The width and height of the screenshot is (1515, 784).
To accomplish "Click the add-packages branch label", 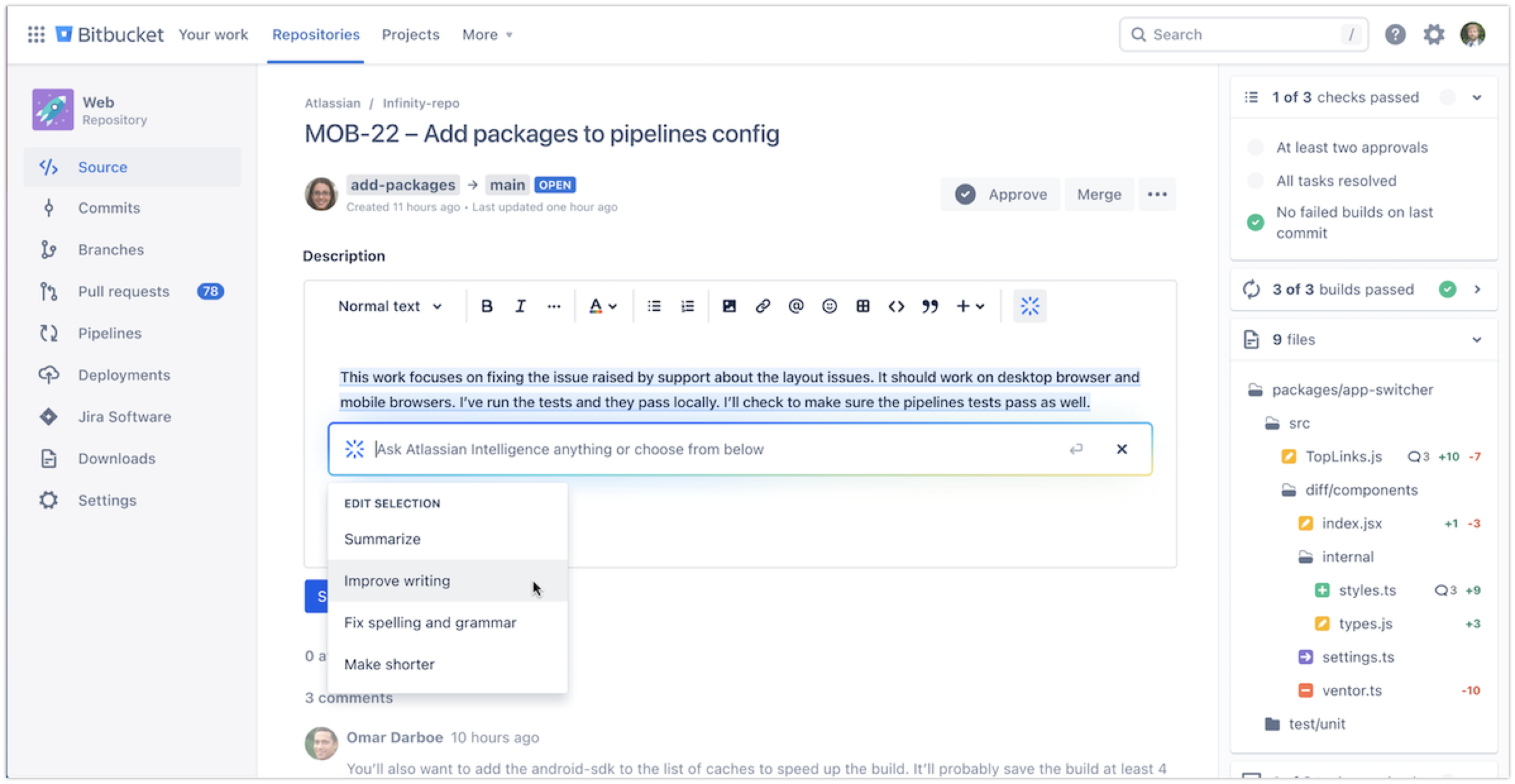I will 403,185.
